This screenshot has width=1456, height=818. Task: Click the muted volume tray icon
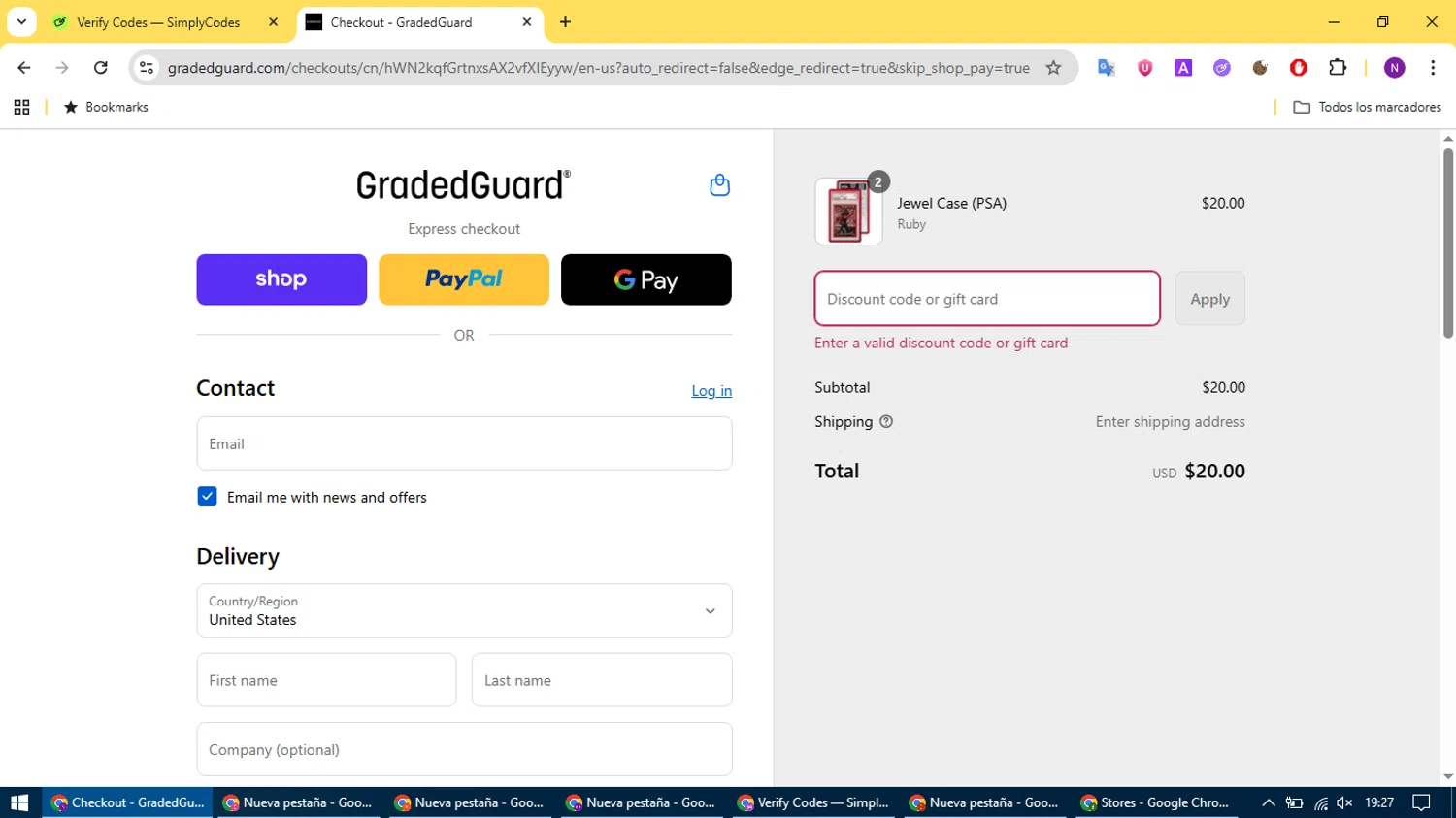click(1345, 802)
